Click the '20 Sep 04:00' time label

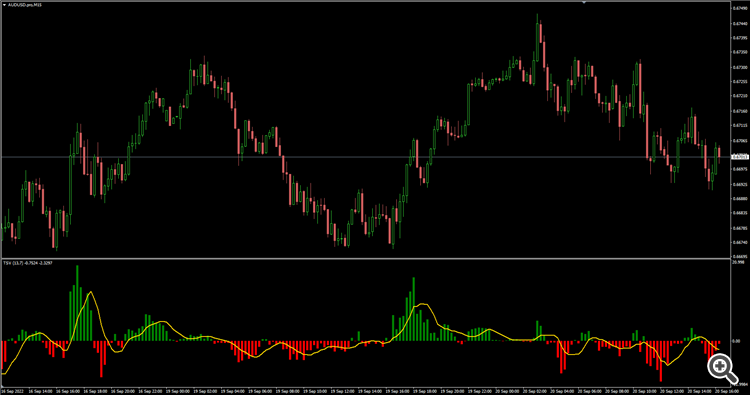pyautogui.click(x=562, y=391)
